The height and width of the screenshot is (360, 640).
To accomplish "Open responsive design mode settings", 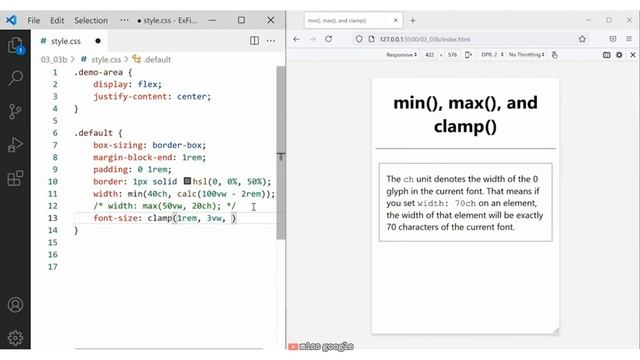I will (x=619, y=55).
